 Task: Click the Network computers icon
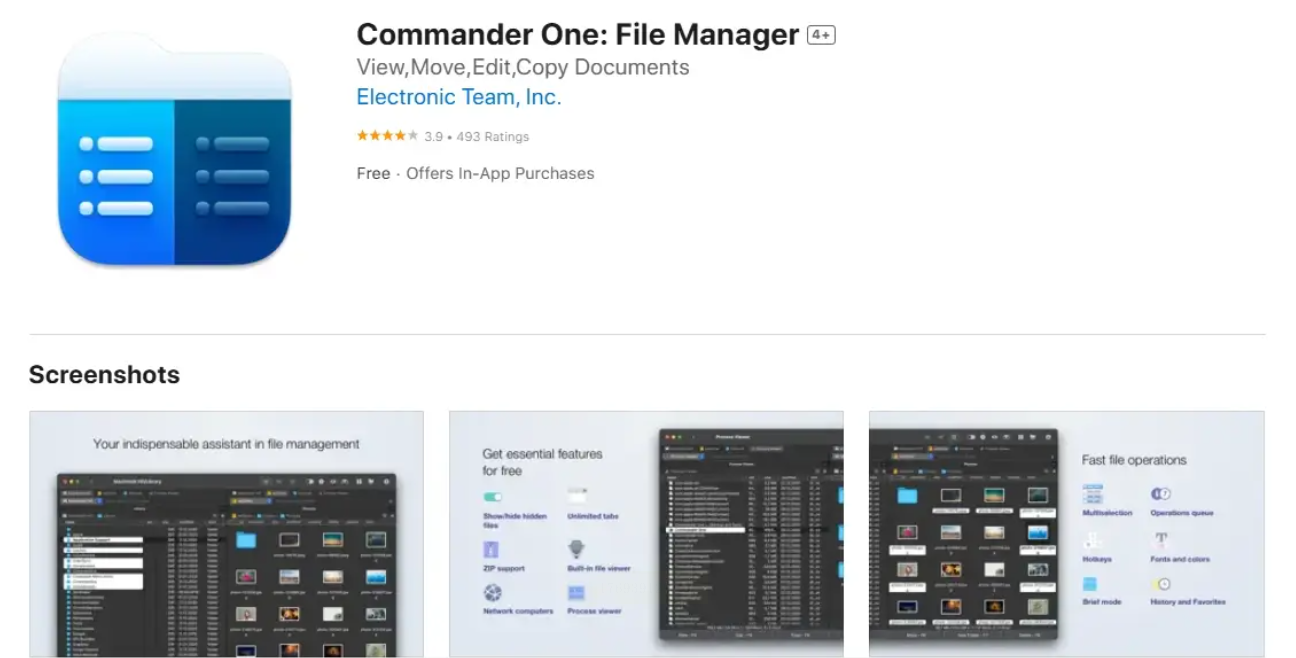492,593
